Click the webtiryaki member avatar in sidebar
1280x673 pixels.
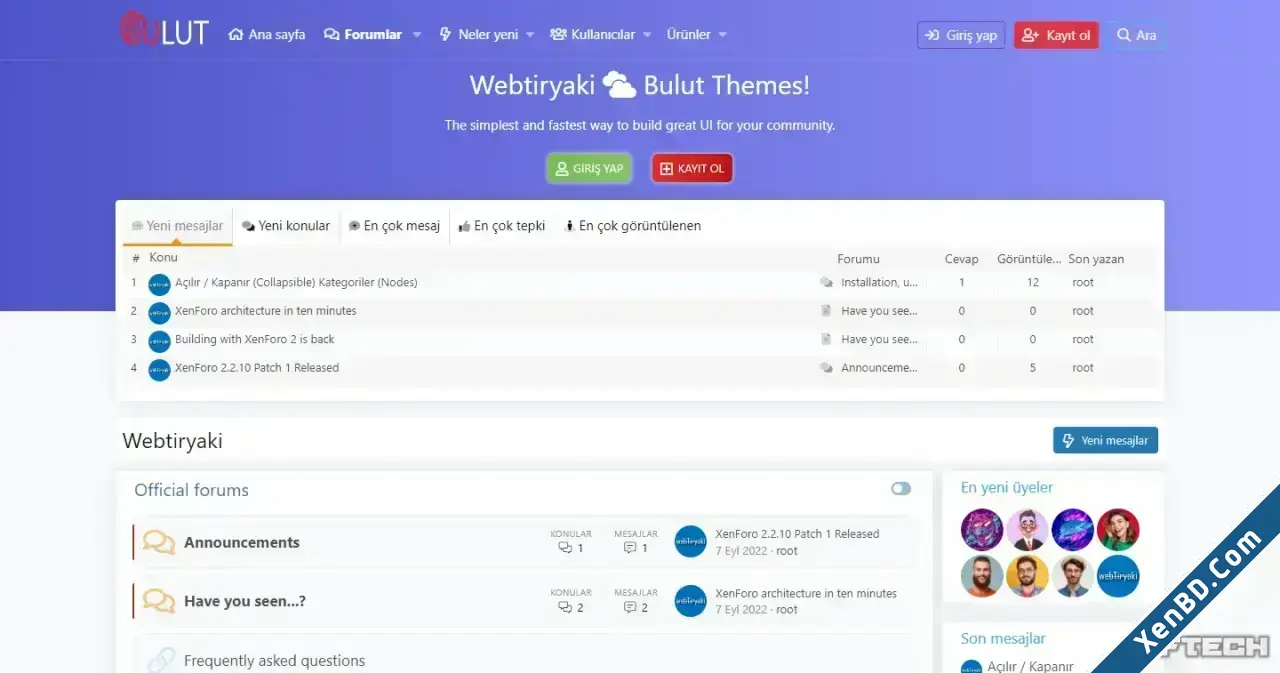click(x=1118, y=577)
